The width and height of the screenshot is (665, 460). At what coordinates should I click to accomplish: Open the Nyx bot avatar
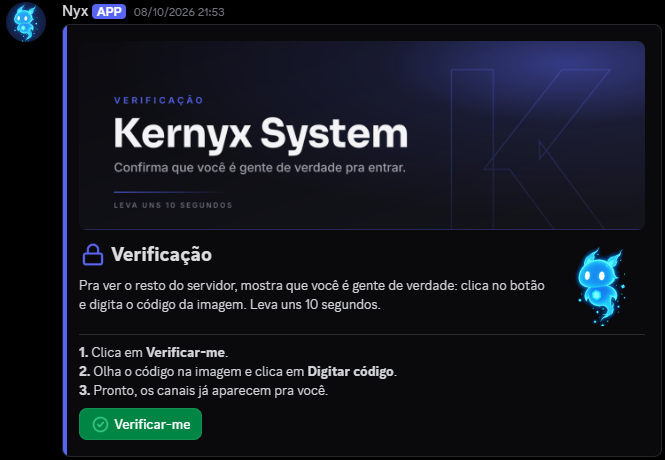point(26,21)
